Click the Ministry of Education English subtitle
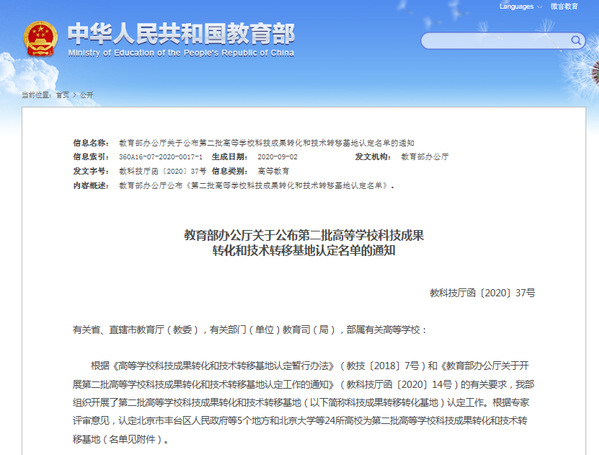 pos(181,53)
